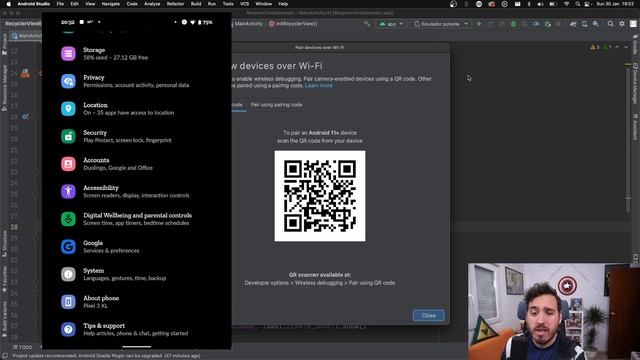Open Accounts settings on the phone
Image resolution: width=640 pixels, height=360 pixels.
pyautogui.click(x=137, y=164)
